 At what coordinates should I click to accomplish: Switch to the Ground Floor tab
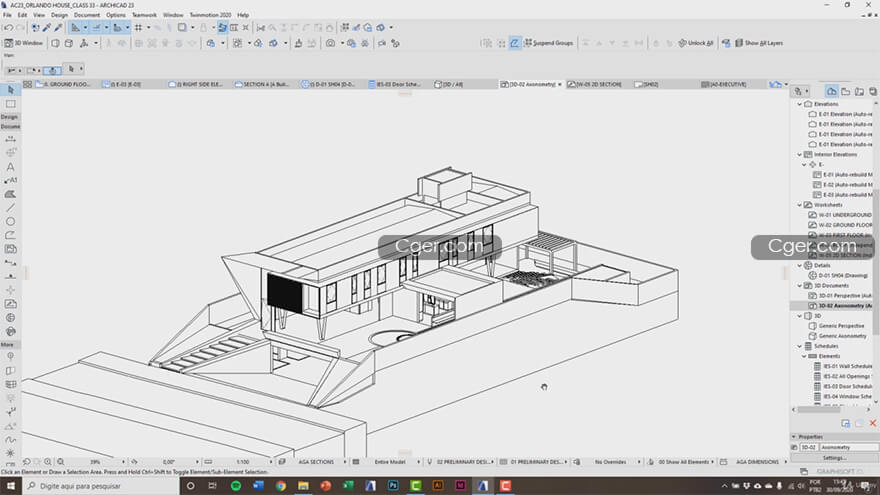63,84
